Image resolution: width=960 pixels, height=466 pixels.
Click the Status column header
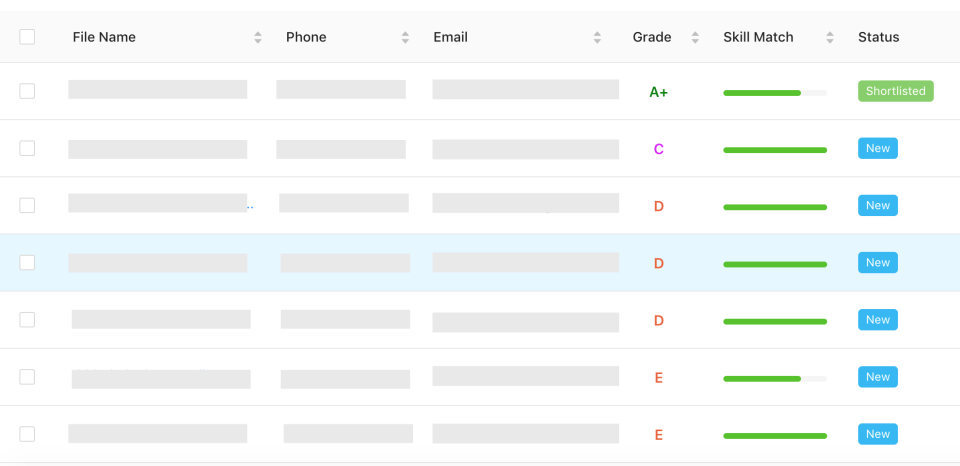tap(878, 37)
